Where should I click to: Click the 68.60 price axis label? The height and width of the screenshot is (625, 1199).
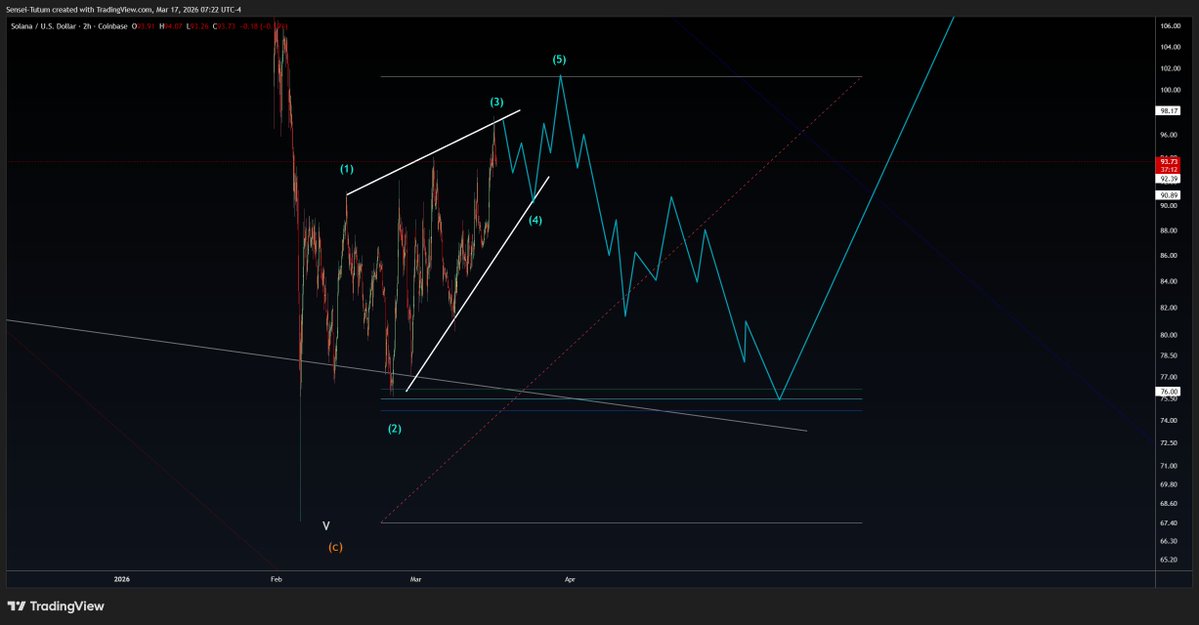click(1170, 504)
